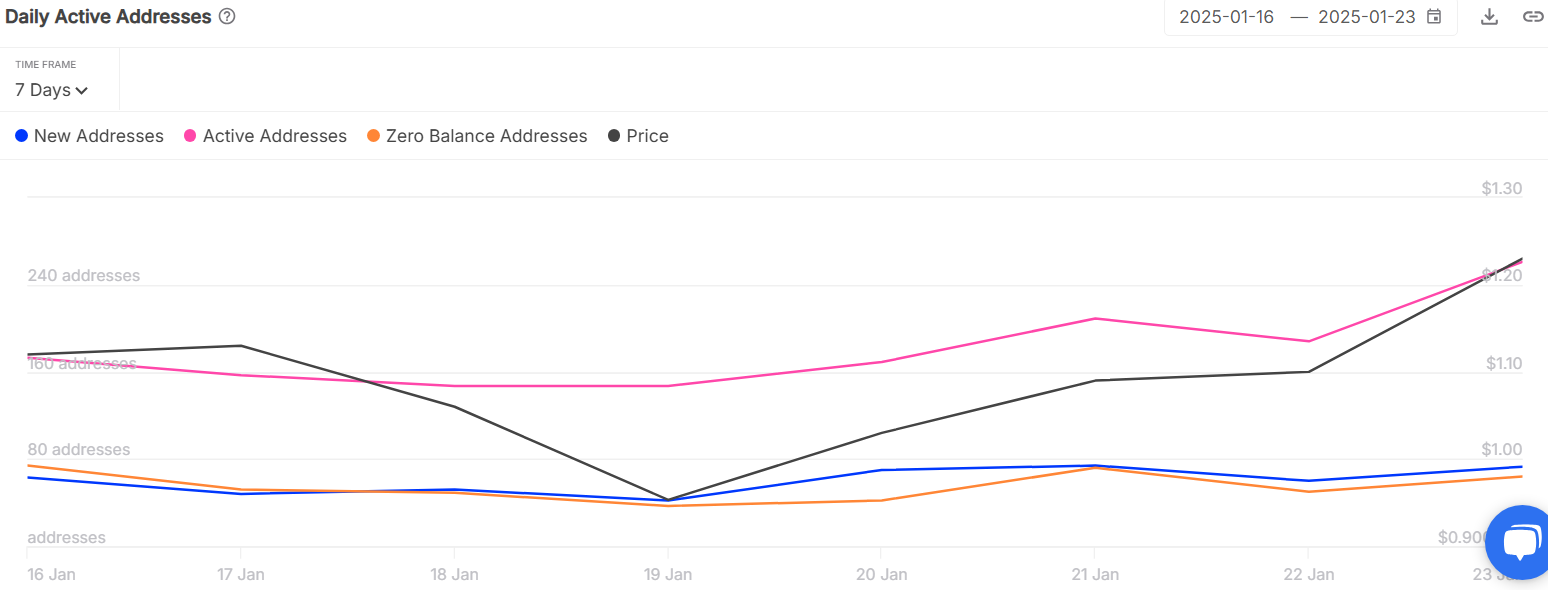The width and height of the screenshot is (1548, 590).
Task: Click the help icon beside Daily Active Addresses
Action: 227,17
